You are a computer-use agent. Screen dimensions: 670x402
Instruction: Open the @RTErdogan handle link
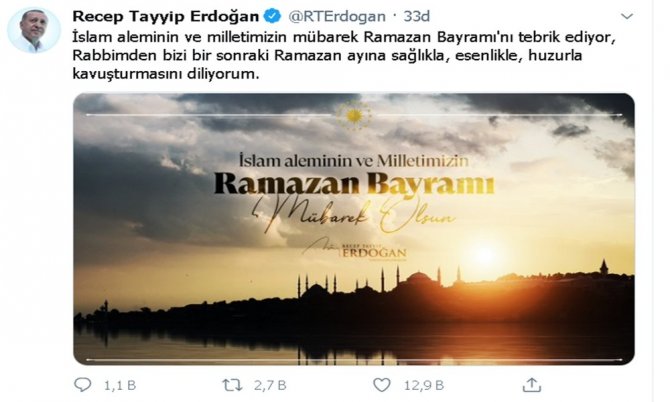(337, 16)
